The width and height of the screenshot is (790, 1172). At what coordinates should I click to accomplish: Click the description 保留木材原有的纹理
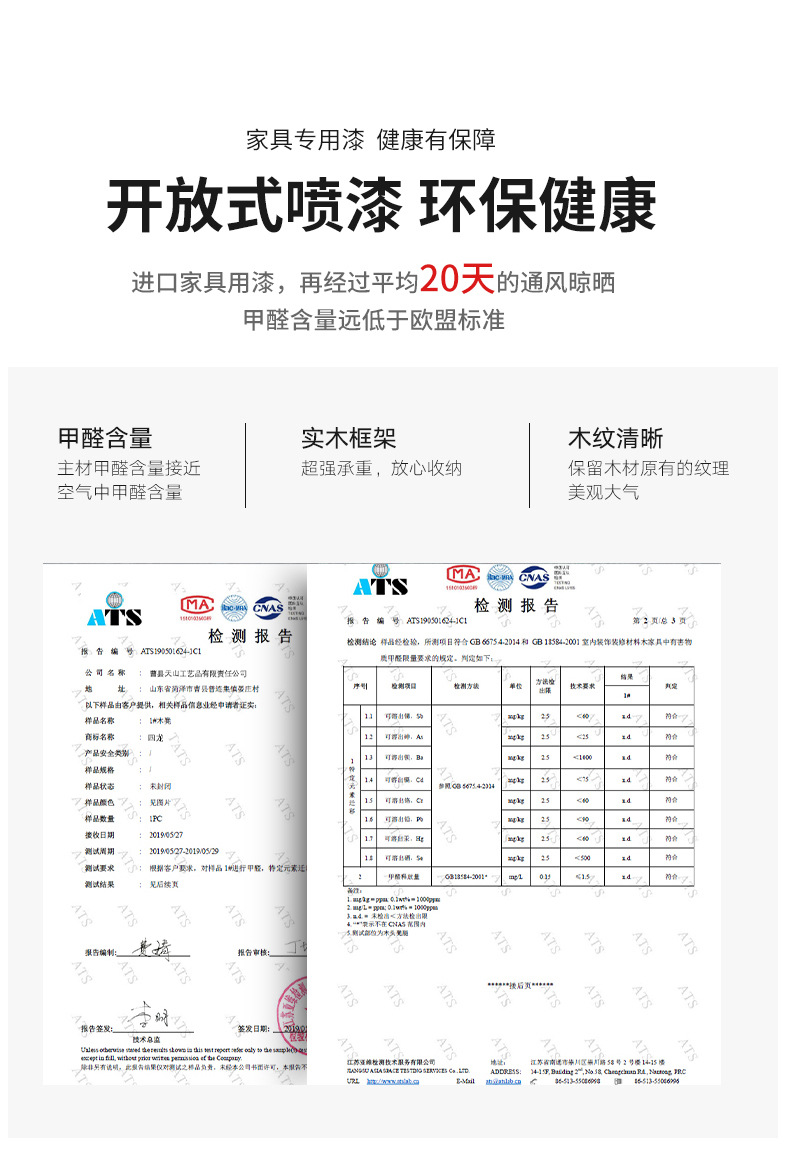649,469
